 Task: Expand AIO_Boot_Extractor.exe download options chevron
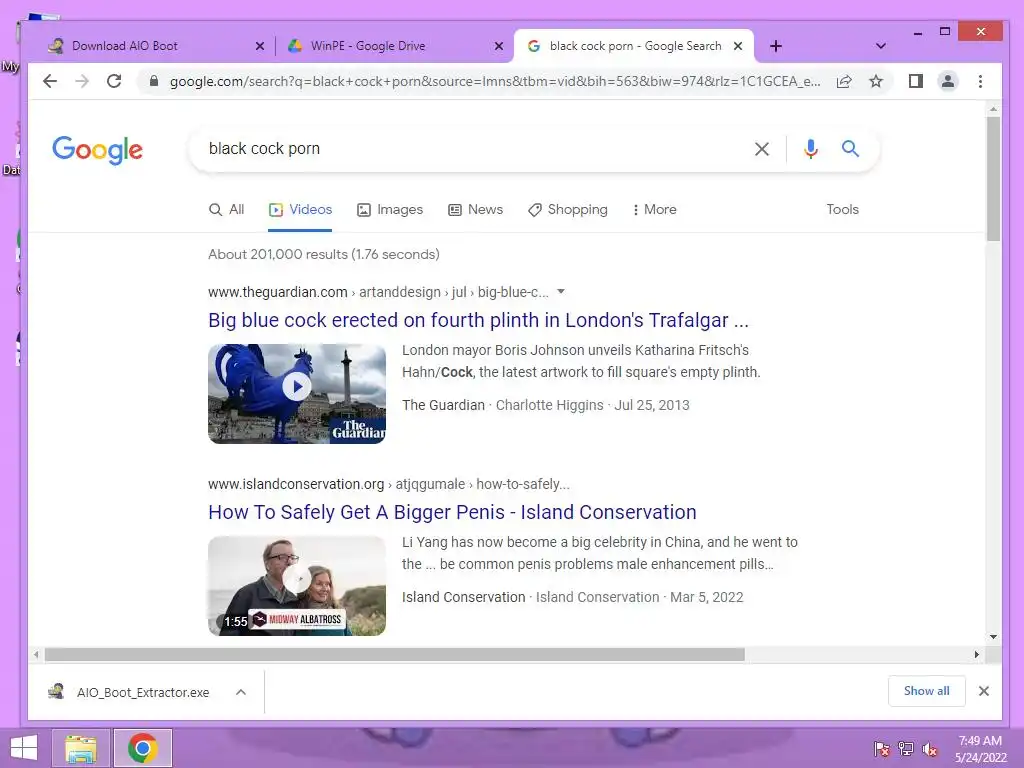(x=241, y=692)
